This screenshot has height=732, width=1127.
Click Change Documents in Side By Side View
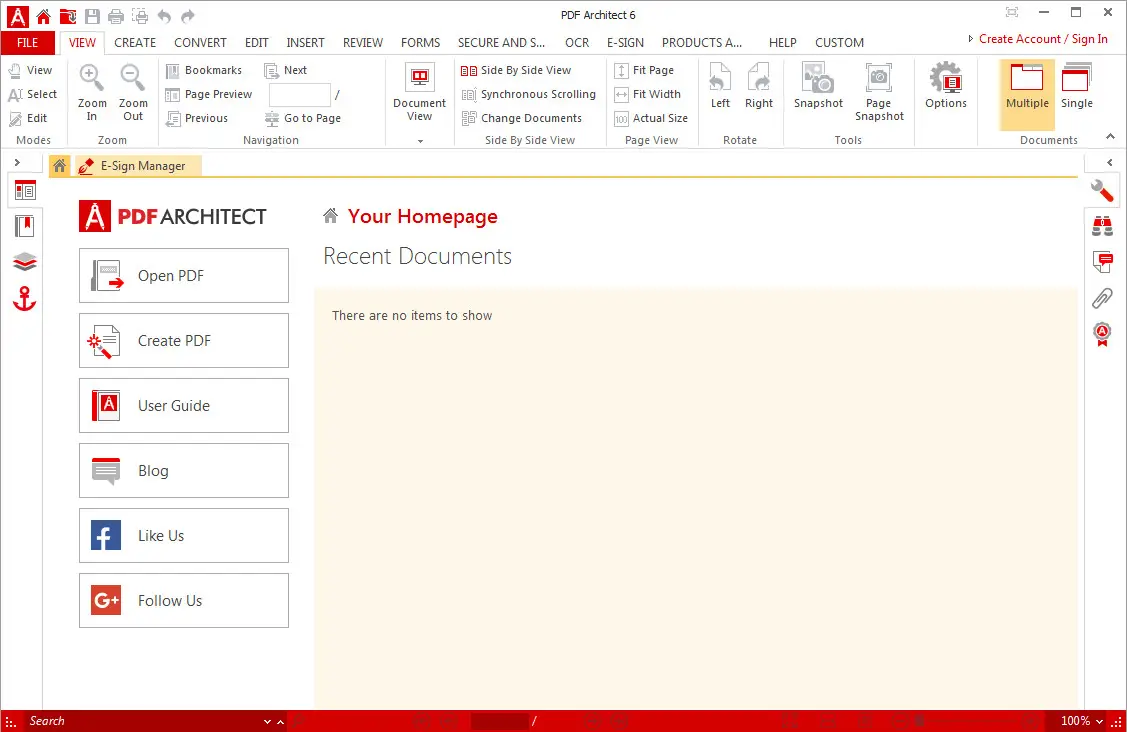[x=522, y=118]
